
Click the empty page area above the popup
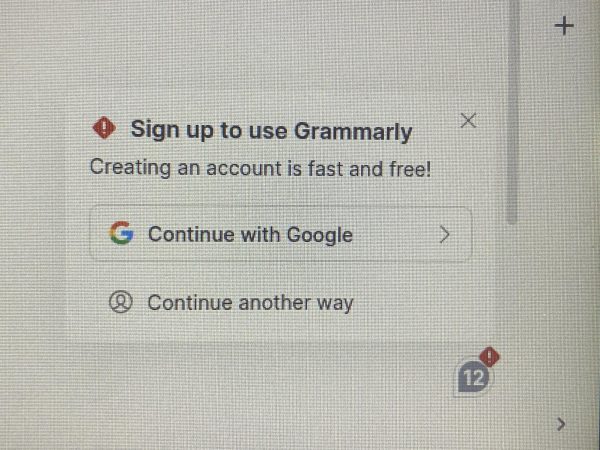pos(268,57)
